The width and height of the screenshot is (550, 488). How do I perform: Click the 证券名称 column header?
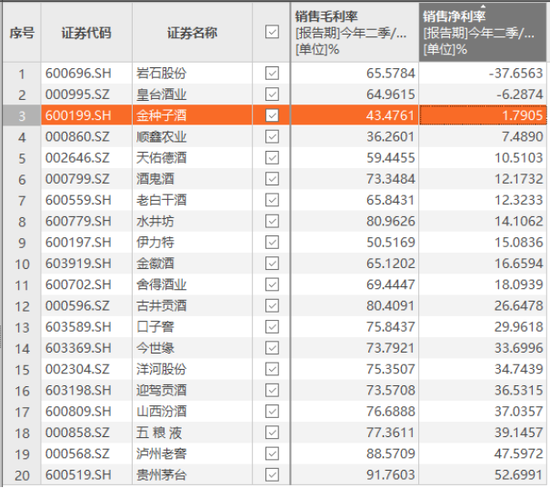tap(192, 32)
